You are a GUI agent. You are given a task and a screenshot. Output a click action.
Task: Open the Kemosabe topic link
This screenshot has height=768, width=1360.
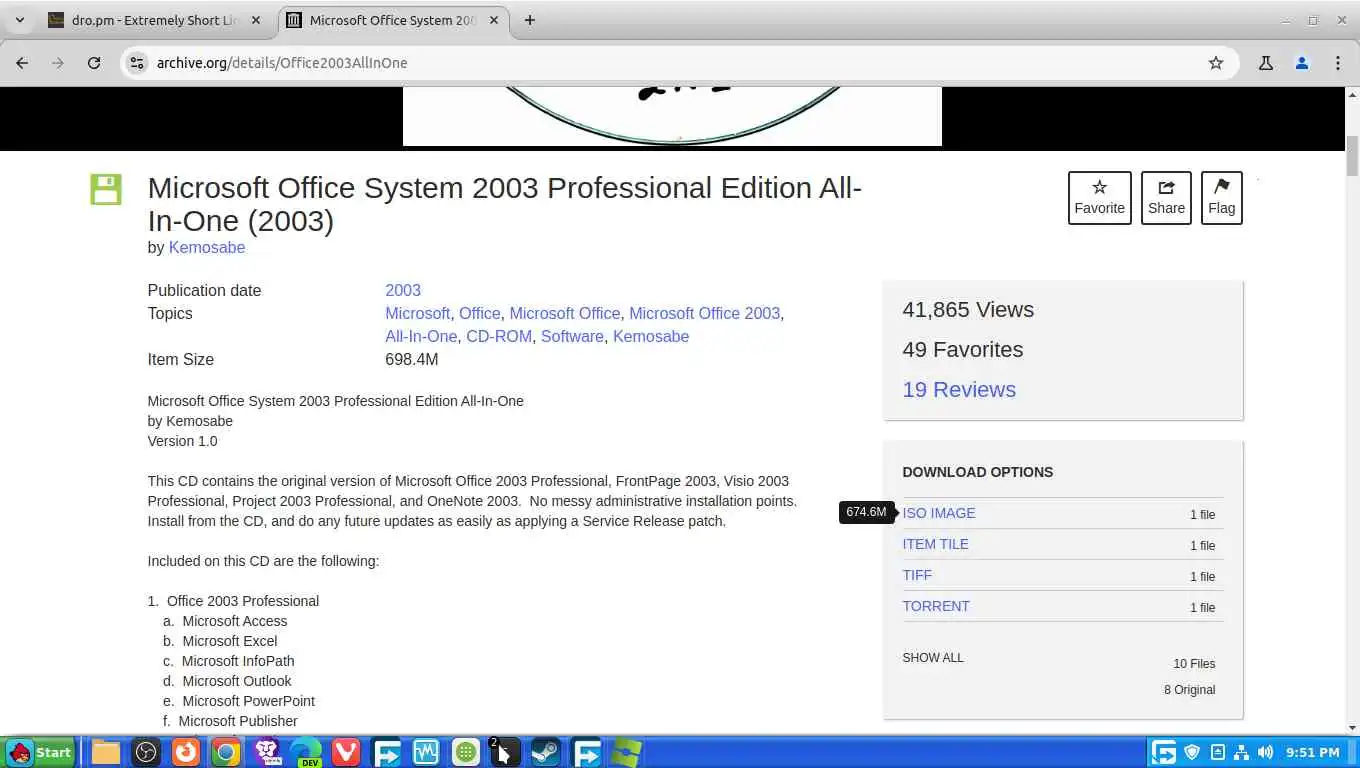(x=651, y=336)
